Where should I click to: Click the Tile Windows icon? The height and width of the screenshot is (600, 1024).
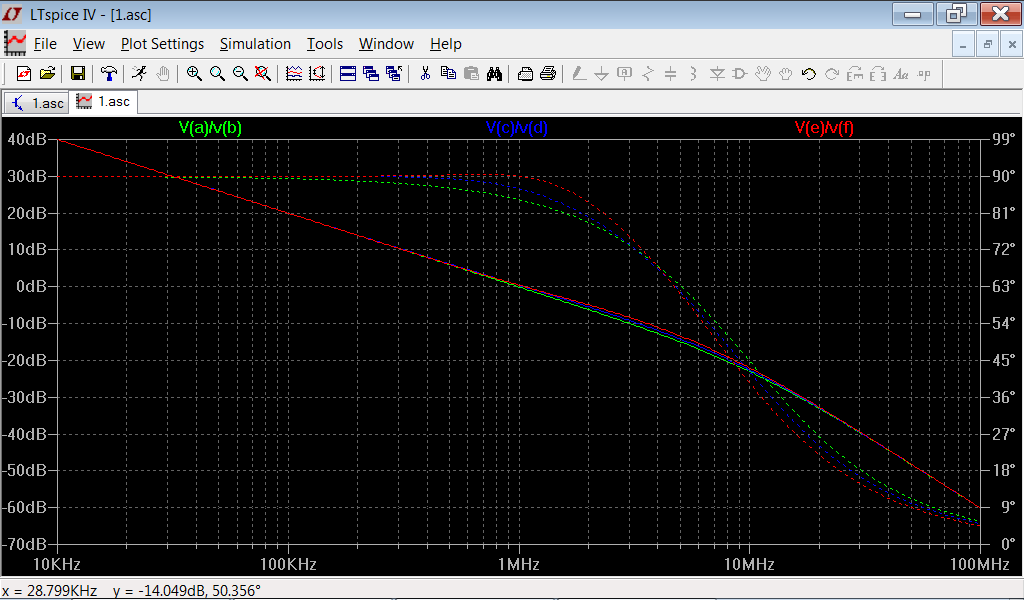coord(348,73)
